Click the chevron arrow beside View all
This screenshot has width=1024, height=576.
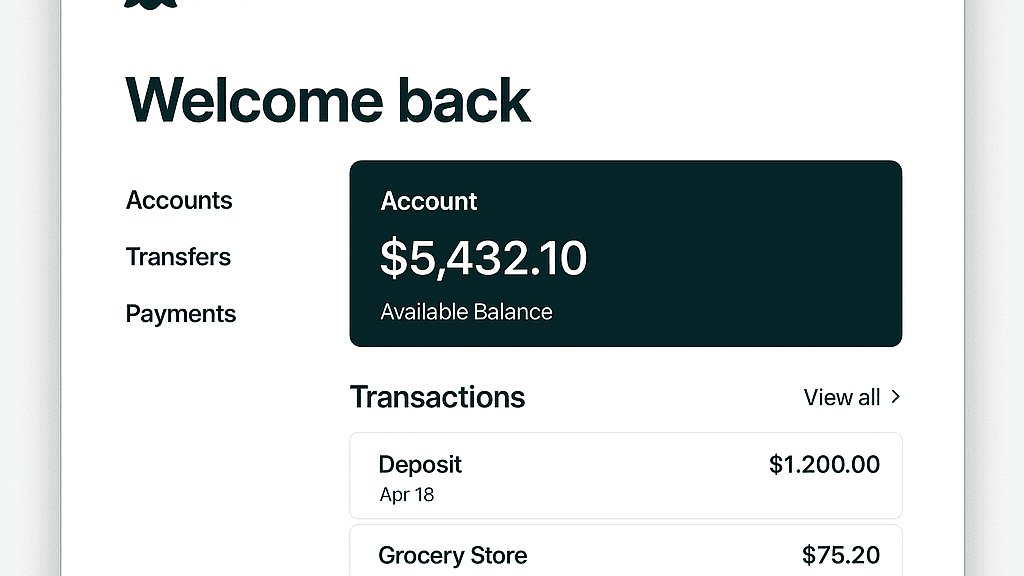coord(895,397)
